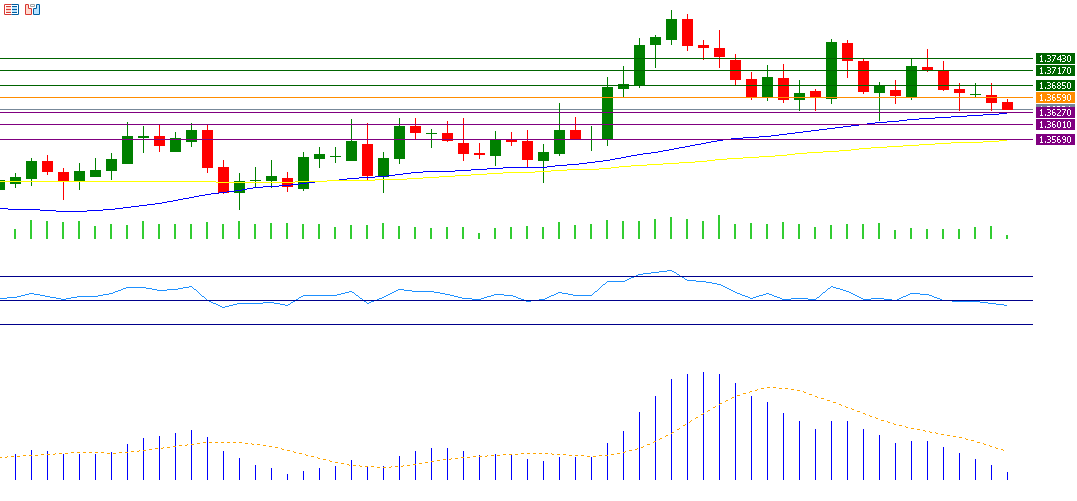Screen dimensions: 1077x501
Task: Select the purple 1.36010 price label
Action: (x=1054, y=125)
